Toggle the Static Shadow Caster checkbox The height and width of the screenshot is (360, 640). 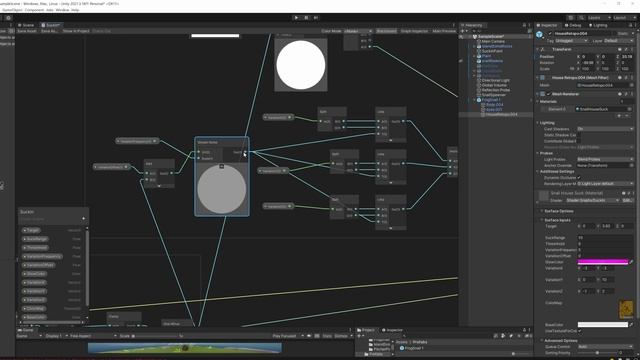point(579,135)
